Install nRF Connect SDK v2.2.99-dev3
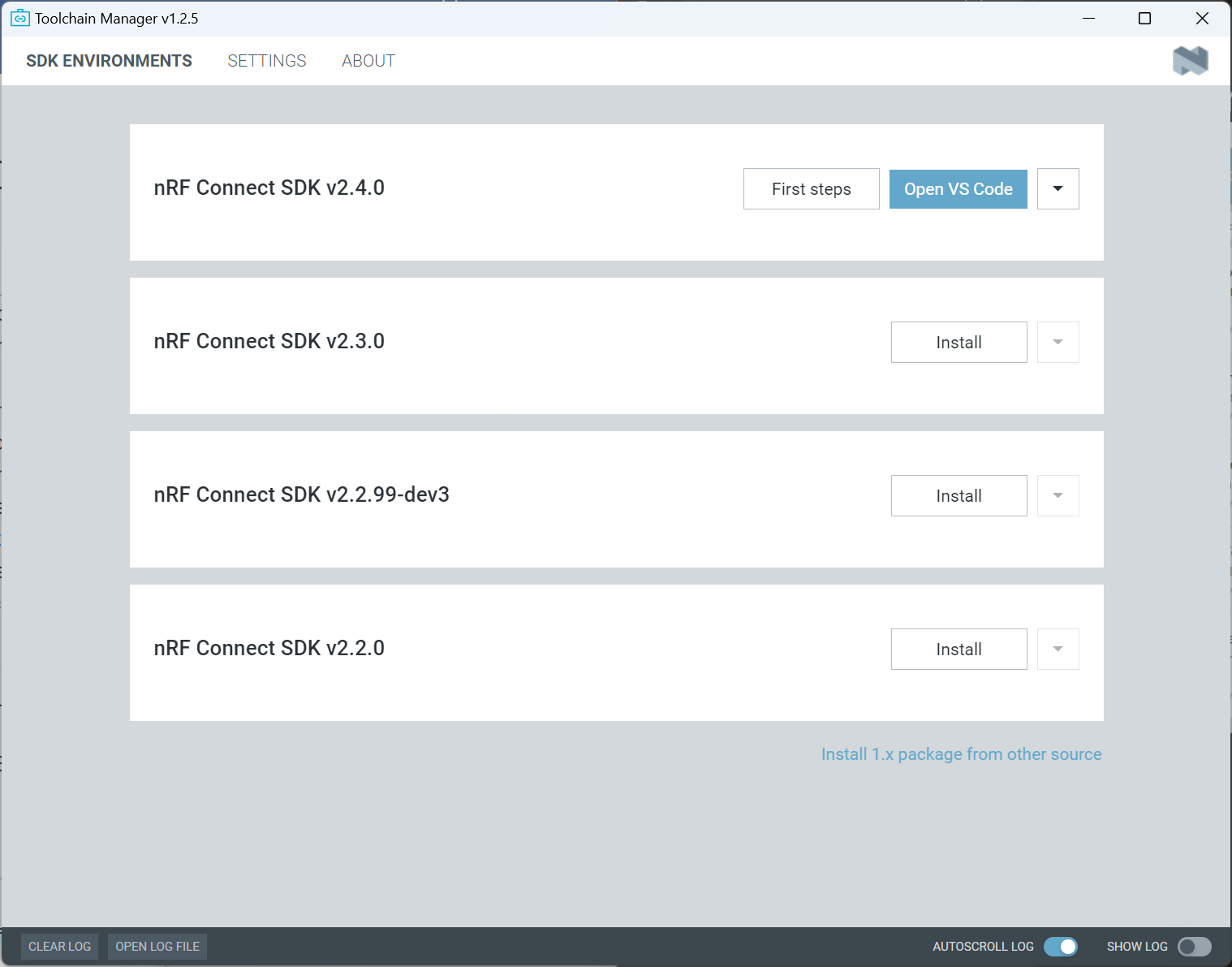The image size is (1232, 967). (x=959, y=496)
